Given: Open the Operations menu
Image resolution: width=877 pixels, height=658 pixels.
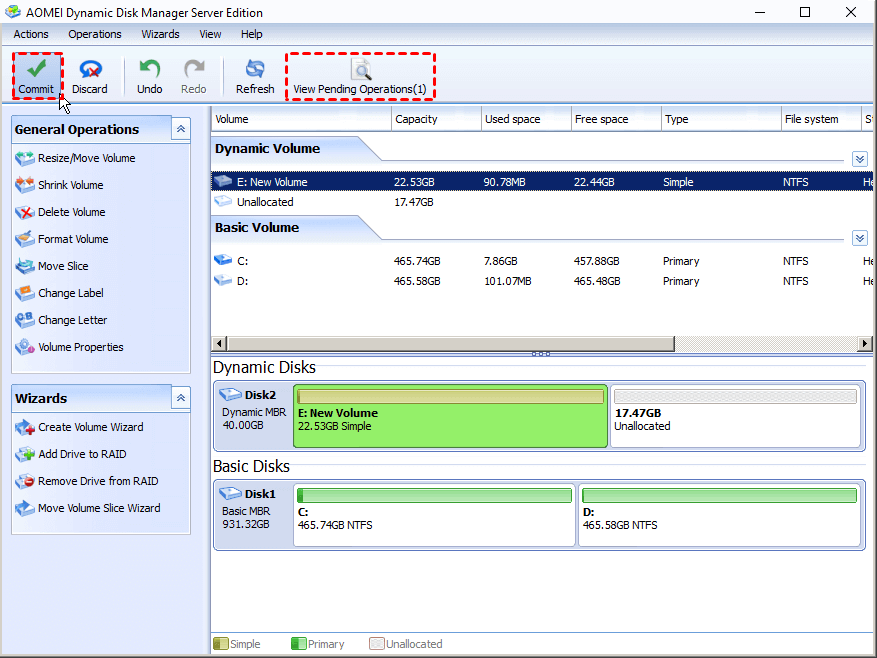Looking at the screenshot, I should click(x=95, y=34).
